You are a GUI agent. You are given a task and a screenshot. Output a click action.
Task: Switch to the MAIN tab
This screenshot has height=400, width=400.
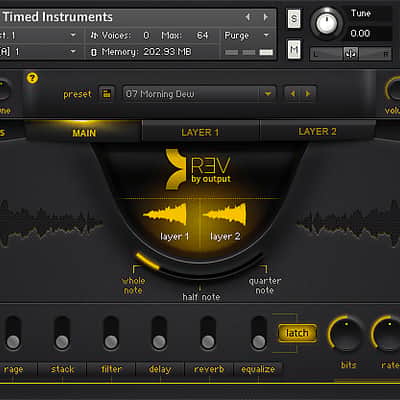click(x=84, y=133)
